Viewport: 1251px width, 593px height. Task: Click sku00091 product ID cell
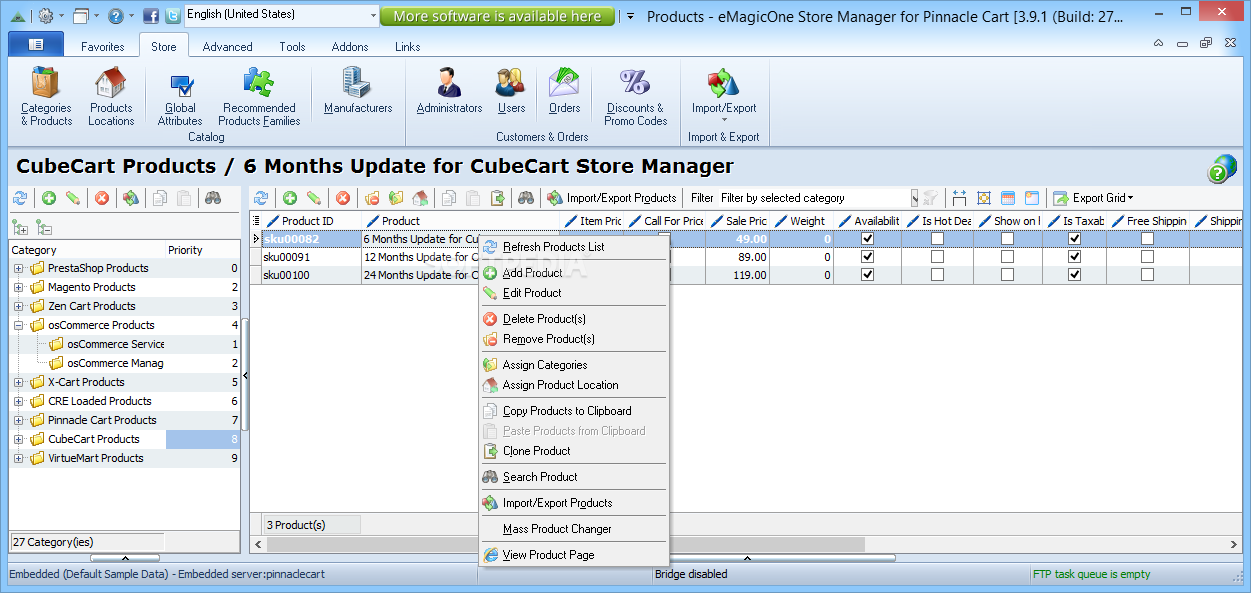(x=311, y=257)
